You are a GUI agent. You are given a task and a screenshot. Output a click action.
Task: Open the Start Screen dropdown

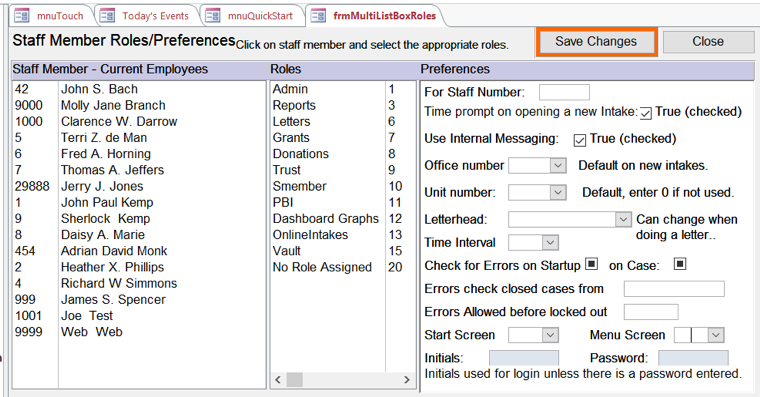click(550, 335)
